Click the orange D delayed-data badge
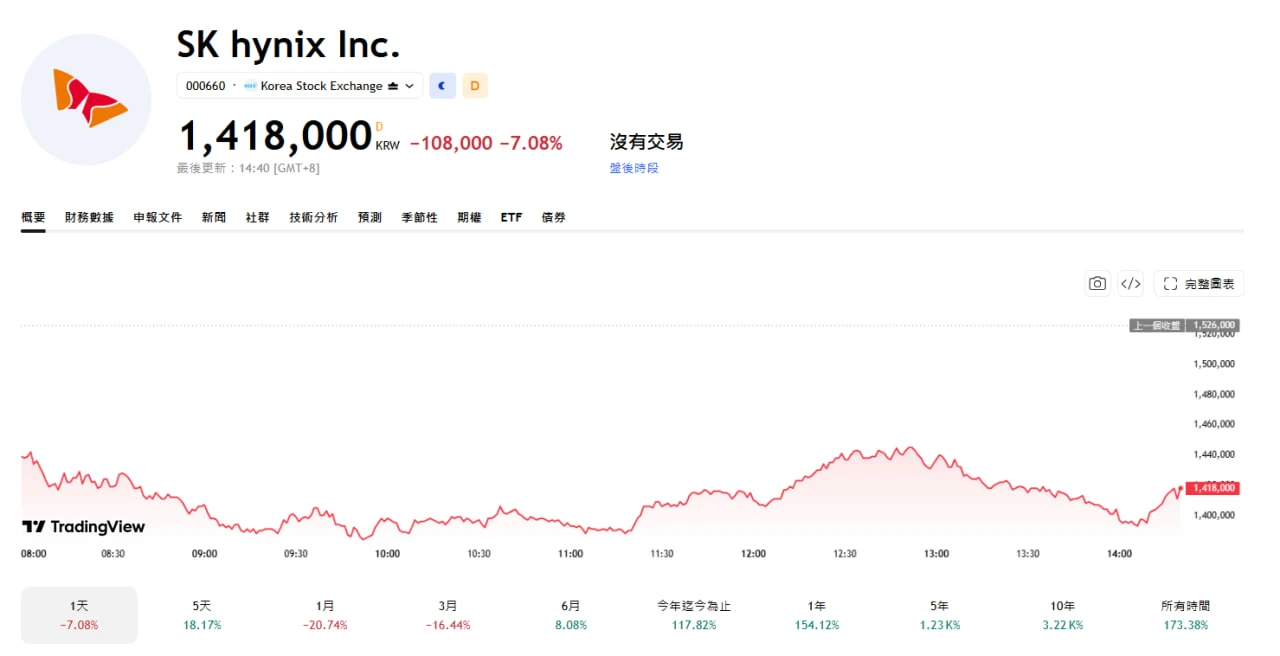This screenshot has width=1280, height=656. (x=475, y=86)
